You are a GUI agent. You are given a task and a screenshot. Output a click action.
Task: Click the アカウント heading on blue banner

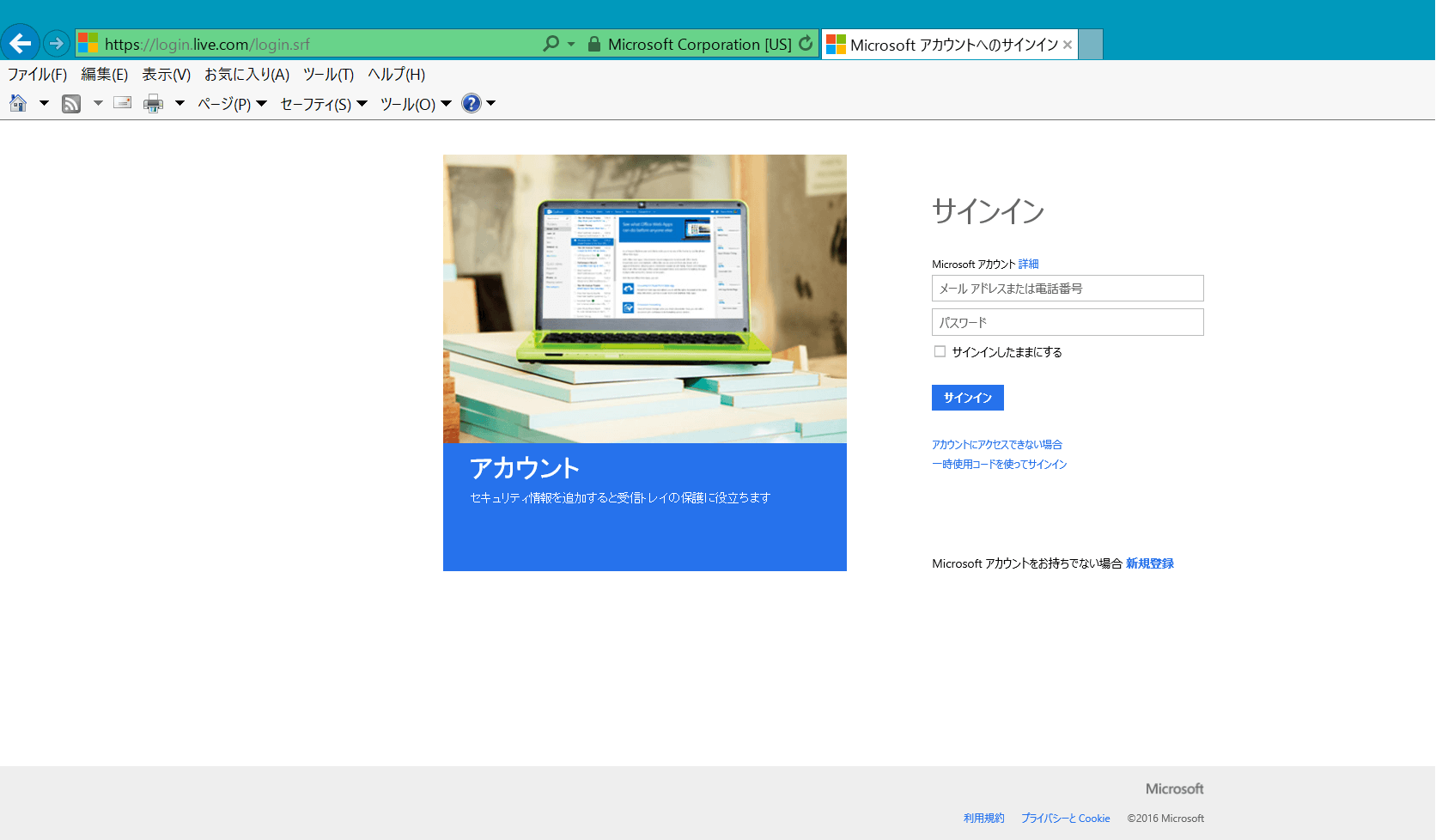pyautogui.click(x=525, y=468)
